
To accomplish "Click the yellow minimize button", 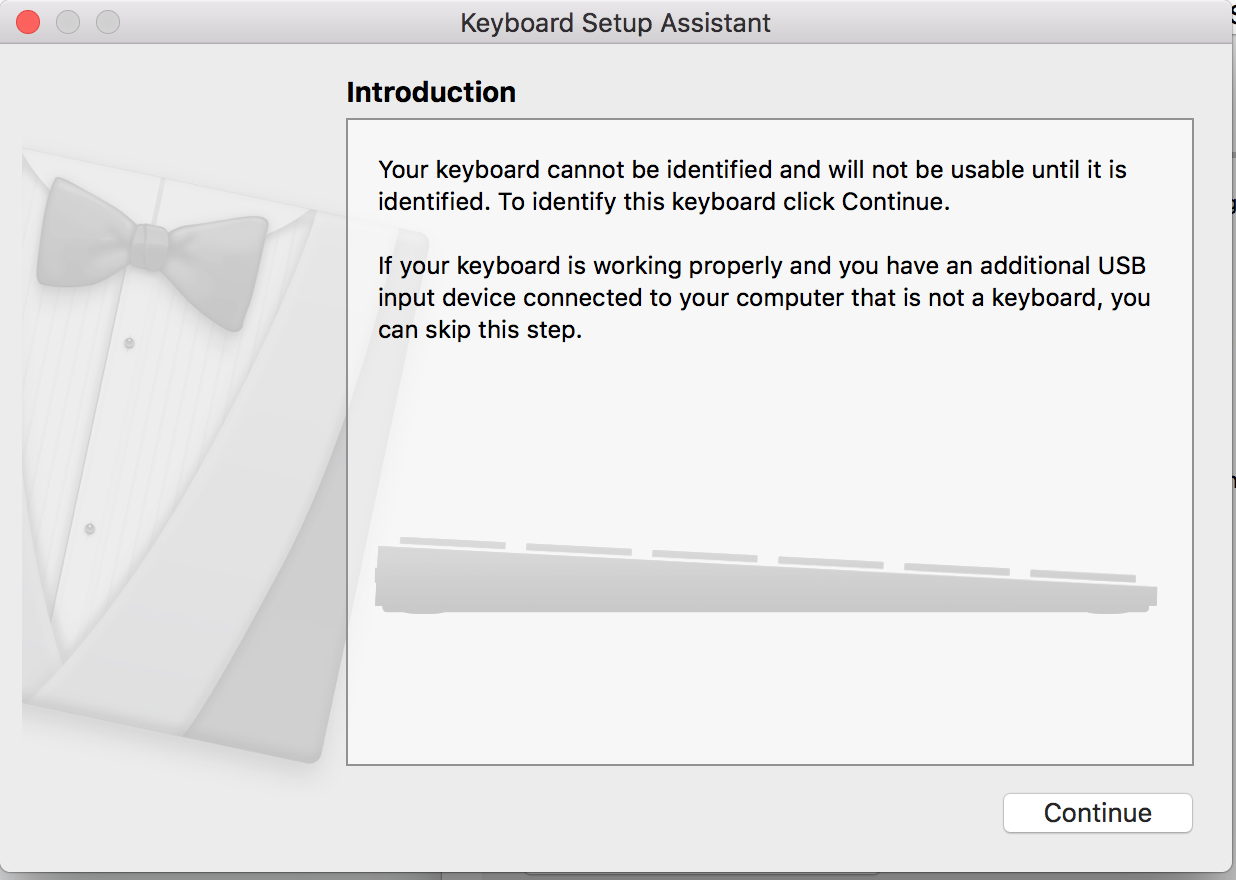I will 67,21.
